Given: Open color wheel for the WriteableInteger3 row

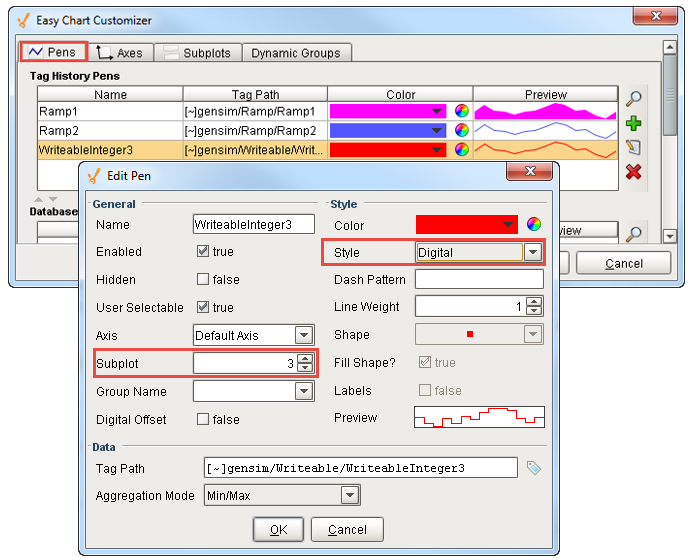Looking at the screenshot, I should (461, 150).
